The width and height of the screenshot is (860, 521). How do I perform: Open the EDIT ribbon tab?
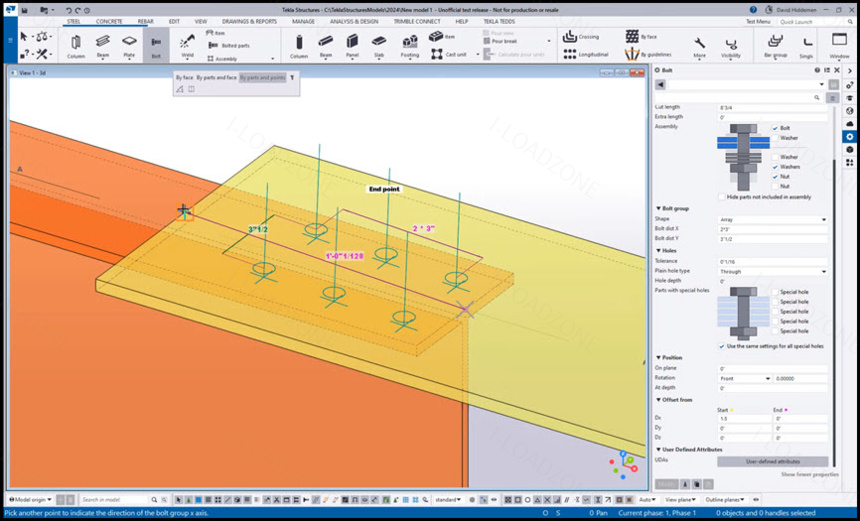tap(174, 21)
